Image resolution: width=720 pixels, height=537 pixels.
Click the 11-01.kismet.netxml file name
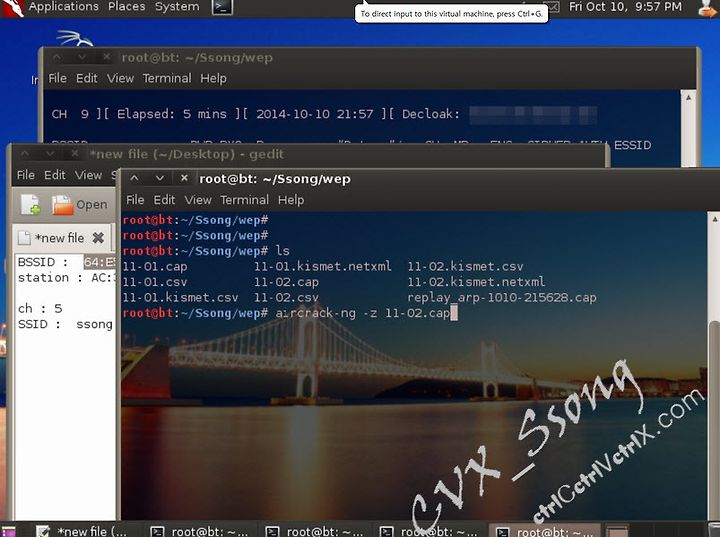pyautogui.click(x=323, y=266)
